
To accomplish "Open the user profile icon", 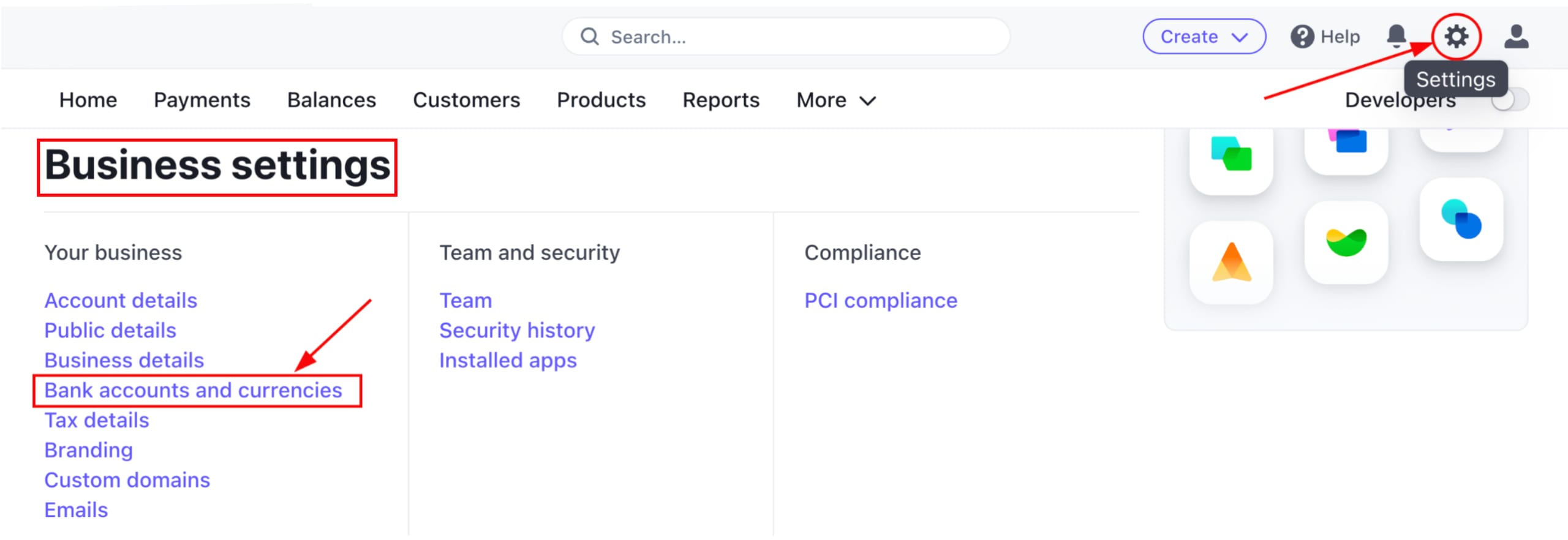I will [1516, 37].
